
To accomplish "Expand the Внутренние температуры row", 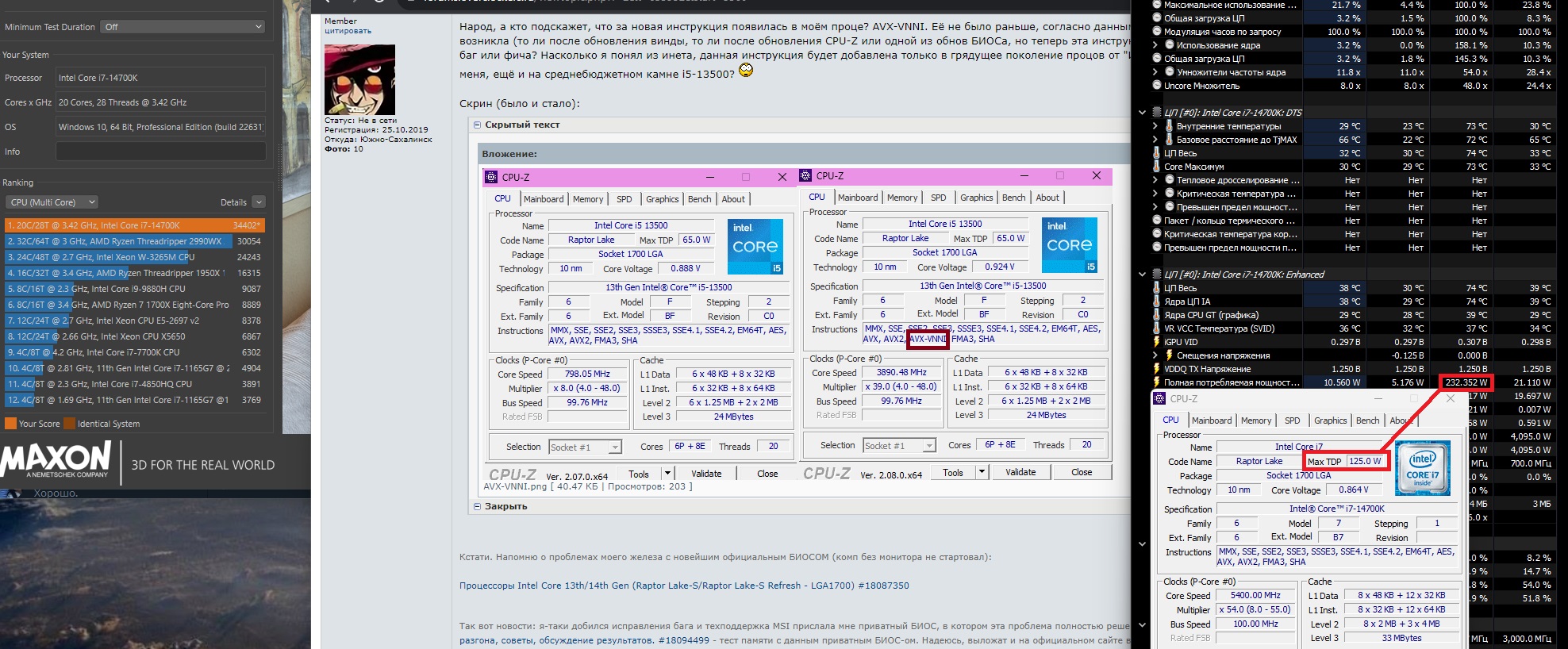I will (x=1155, y=126).
